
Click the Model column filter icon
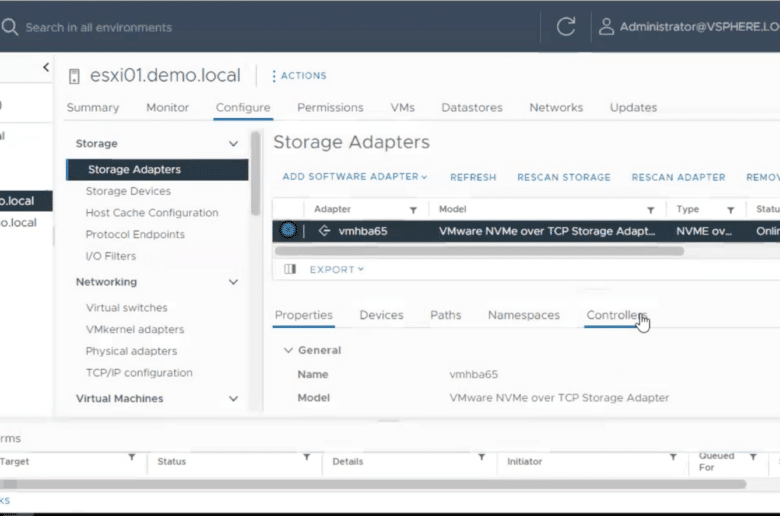(650, 210)
